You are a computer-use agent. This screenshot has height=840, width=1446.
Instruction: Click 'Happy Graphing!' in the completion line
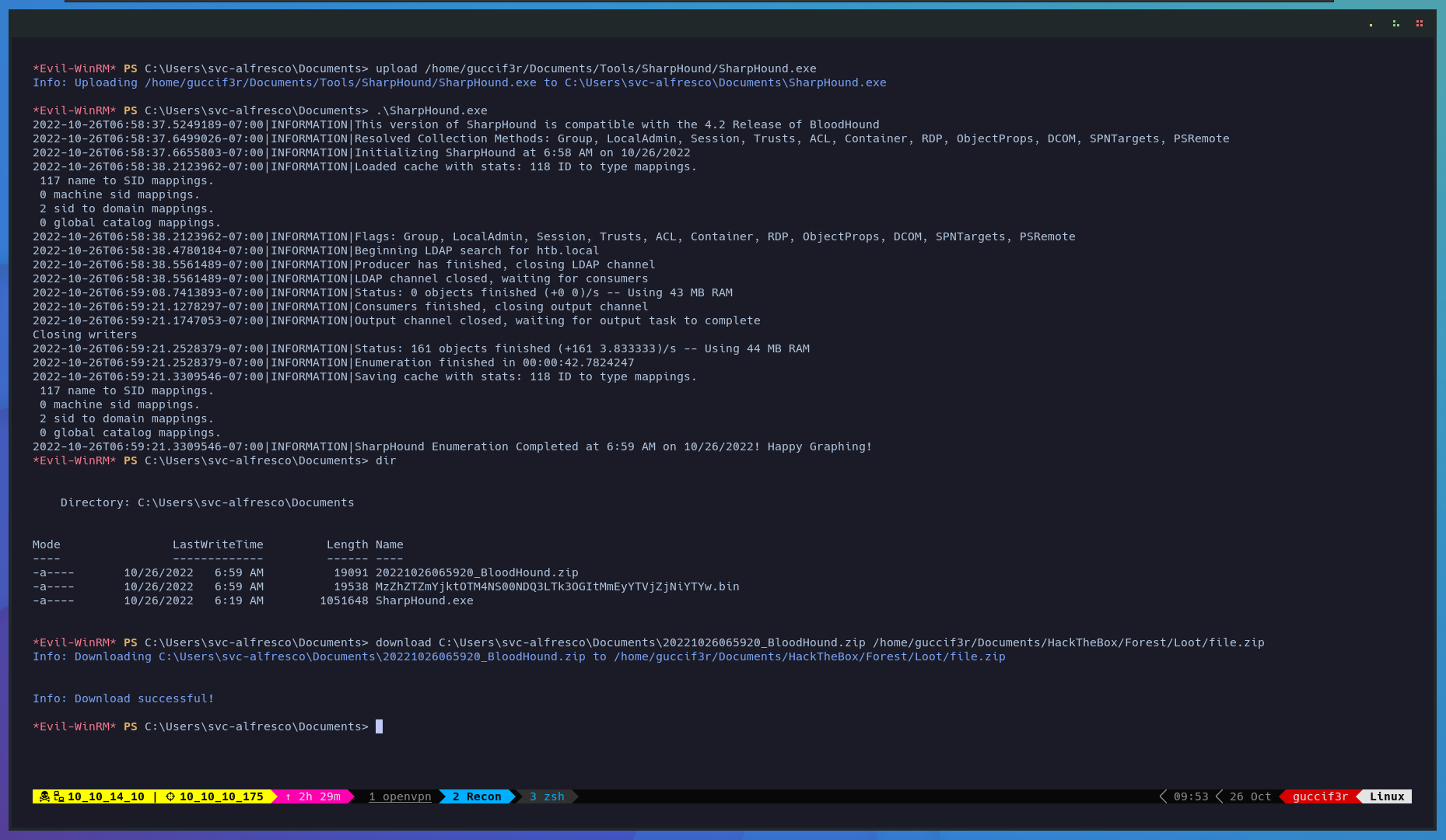tap(820, 446)
